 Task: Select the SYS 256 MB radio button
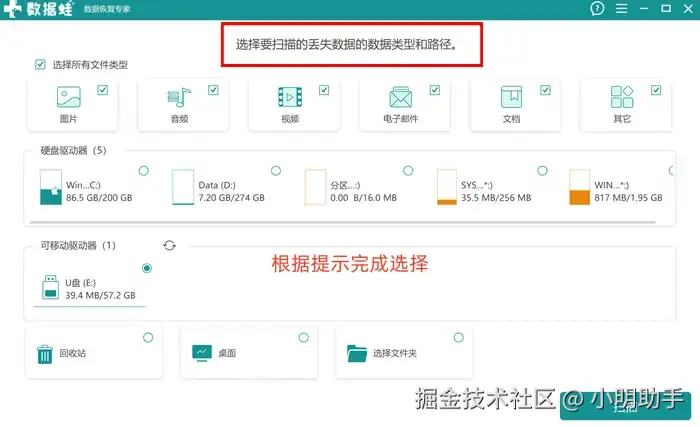[542, 171]
